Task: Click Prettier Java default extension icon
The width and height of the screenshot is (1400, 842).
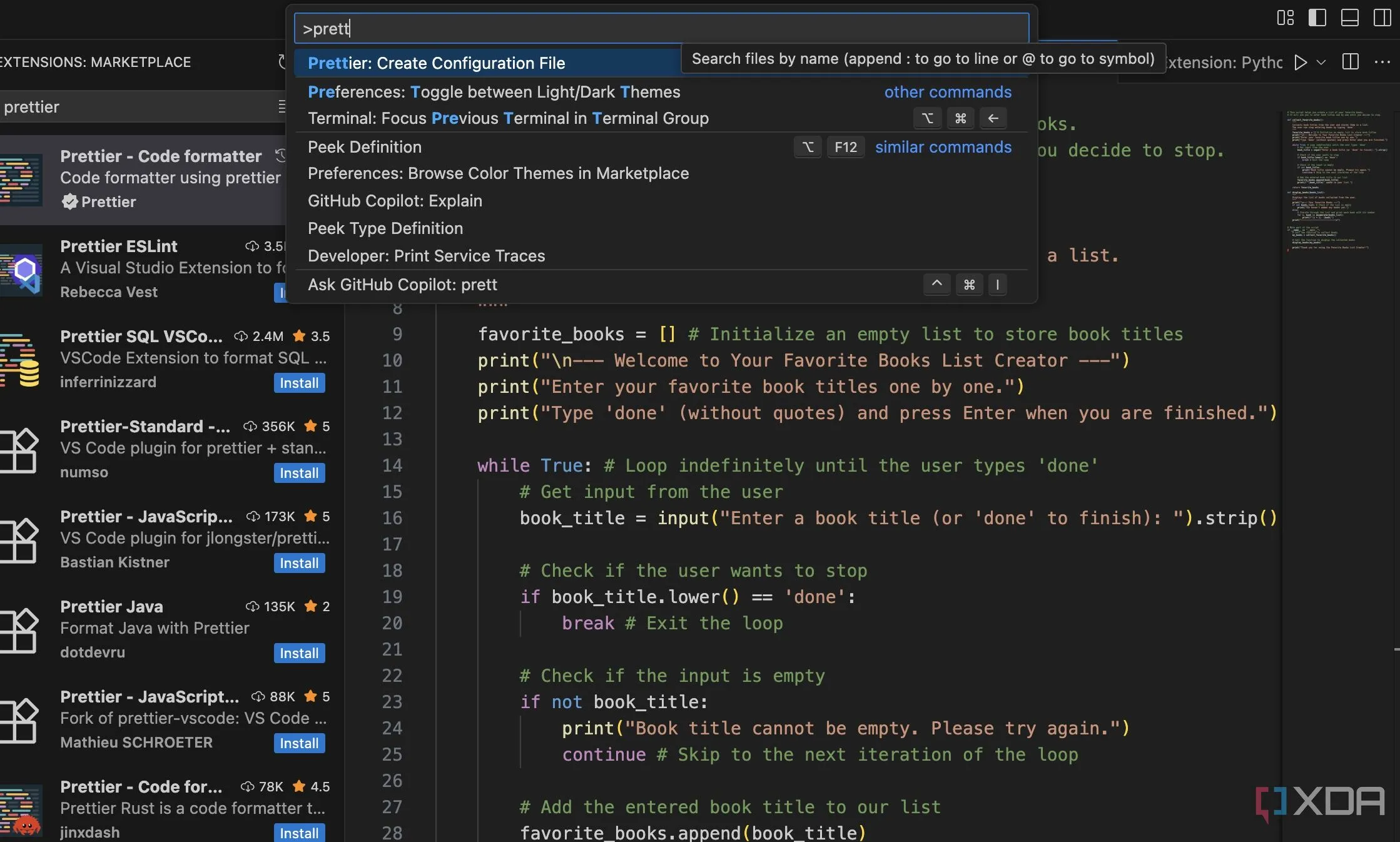Action: pyautogui.click(x=19, y=630)
